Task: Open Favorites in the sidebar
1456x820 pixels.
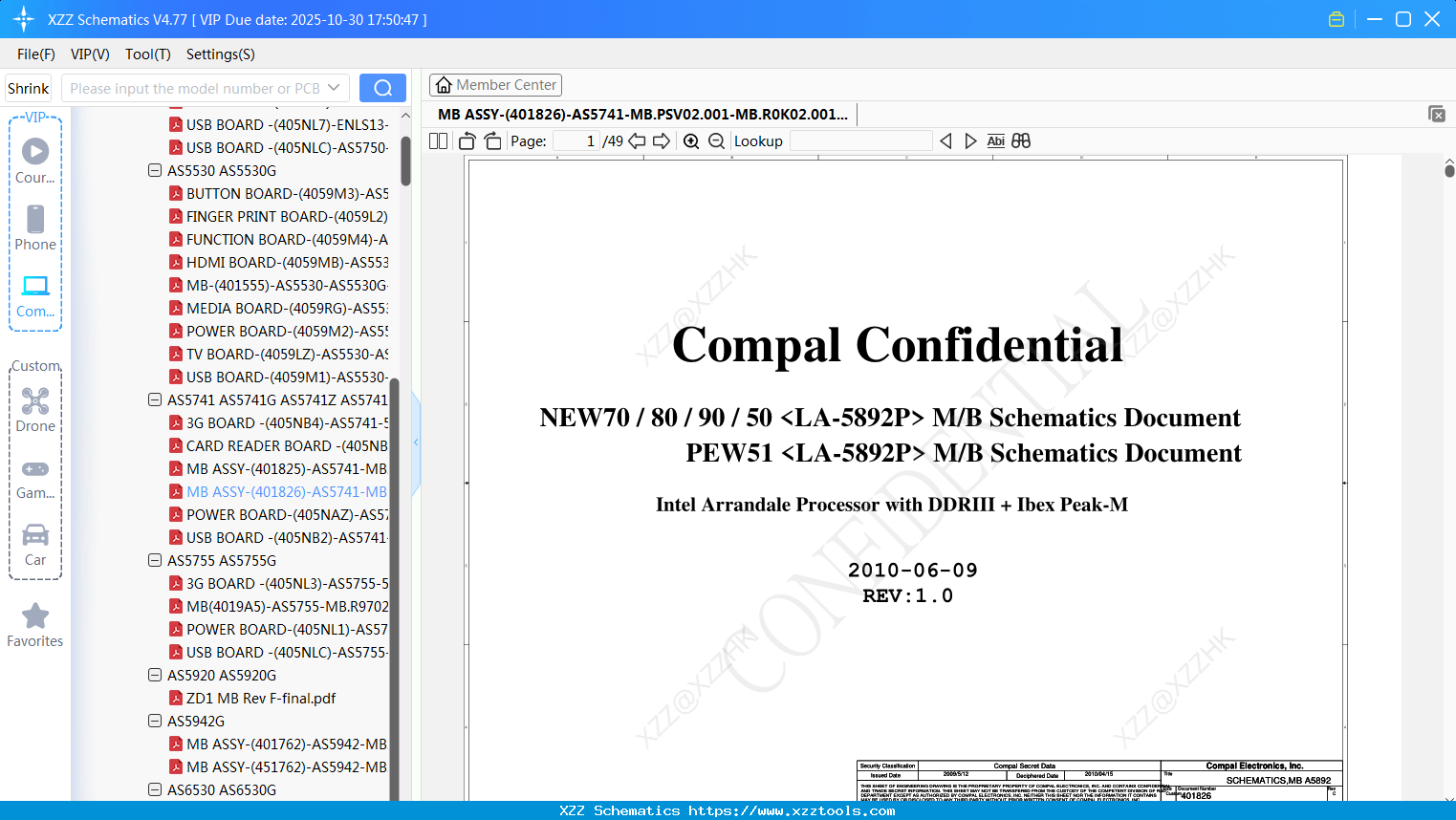Action: [35, 625]
